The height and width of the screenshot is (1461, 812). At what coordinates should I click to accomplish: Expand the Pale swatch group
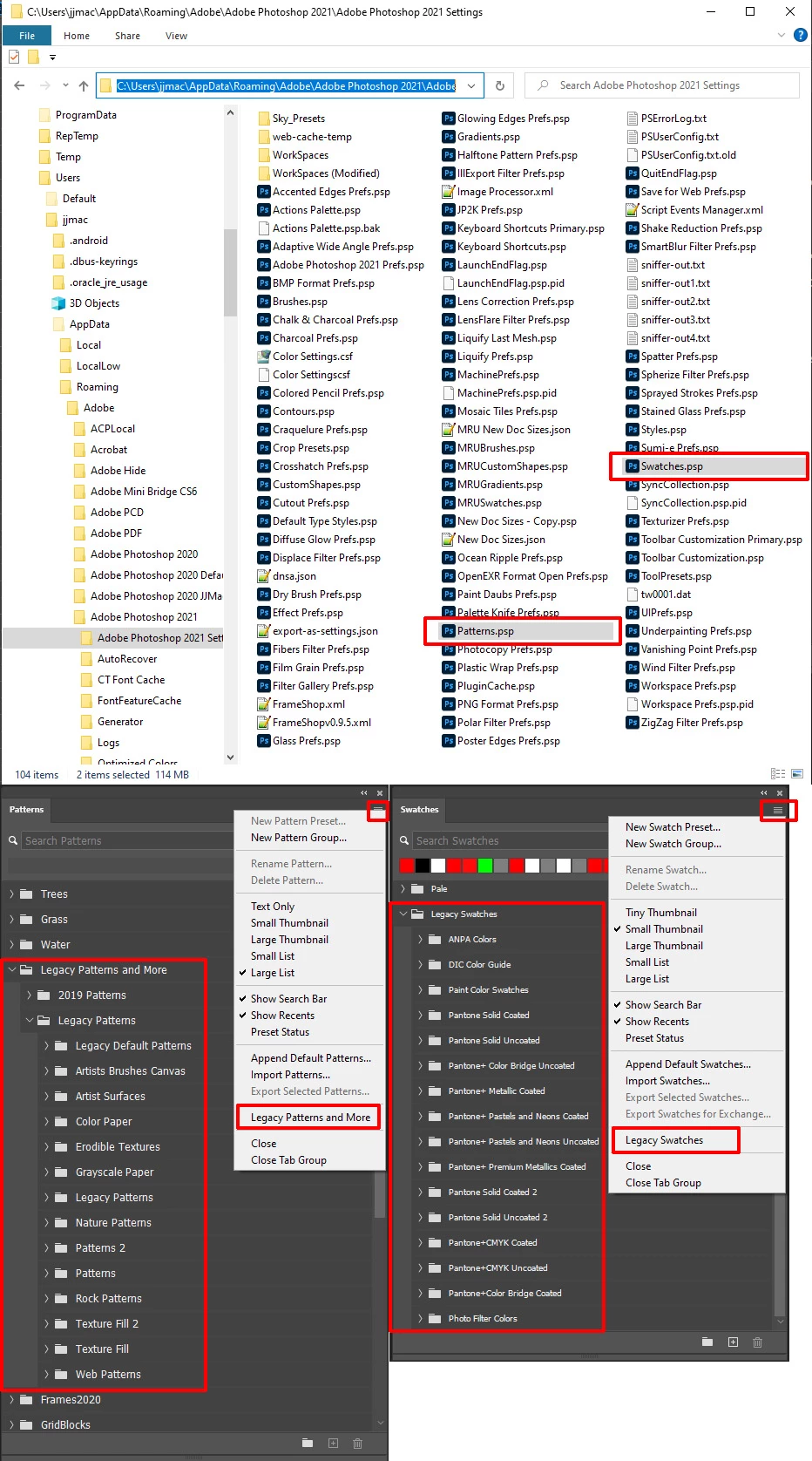point(403,889)
